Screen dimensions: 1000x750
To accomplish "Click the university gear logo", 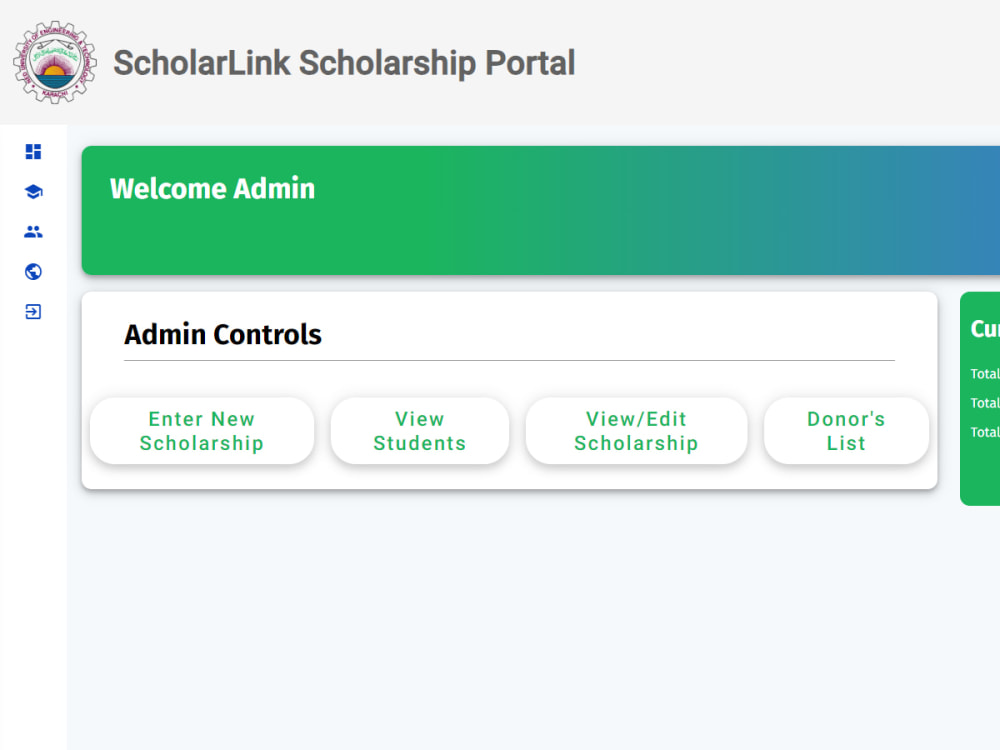I will (55, 62).
